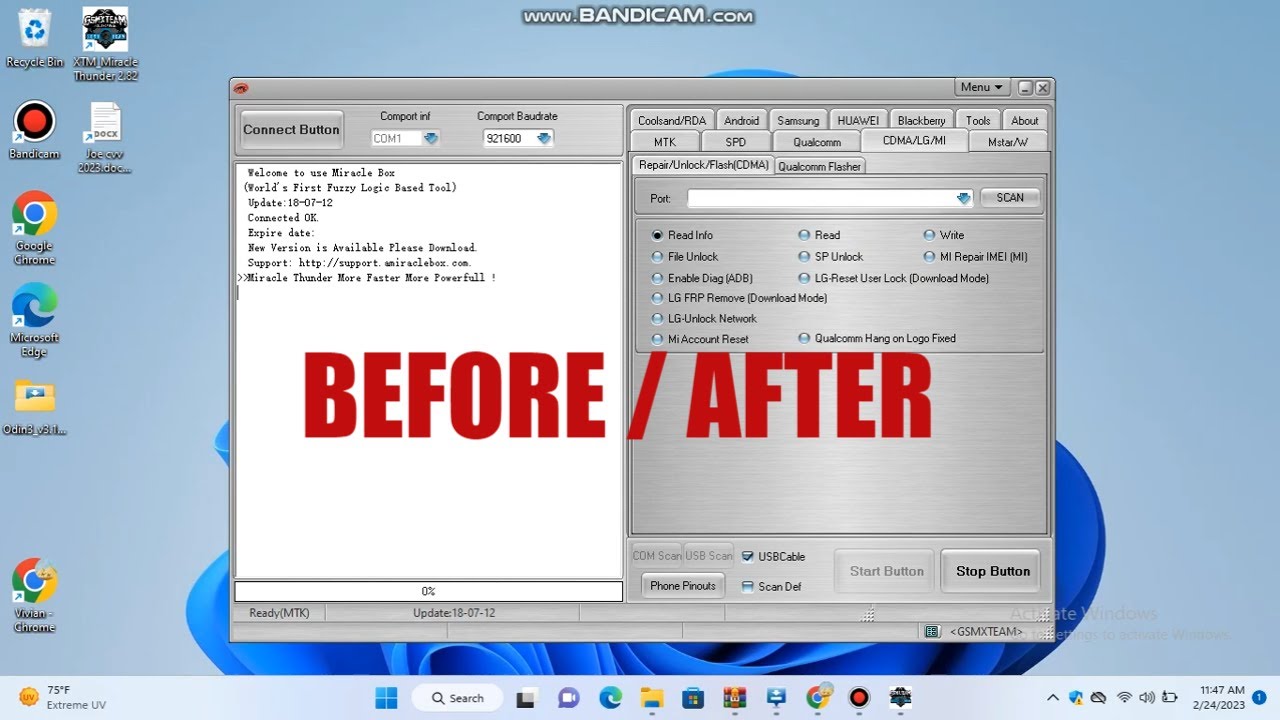Click the 0% progress bar
The height and width of the screenshot is (720, 1280).
(x=428, y=591)
